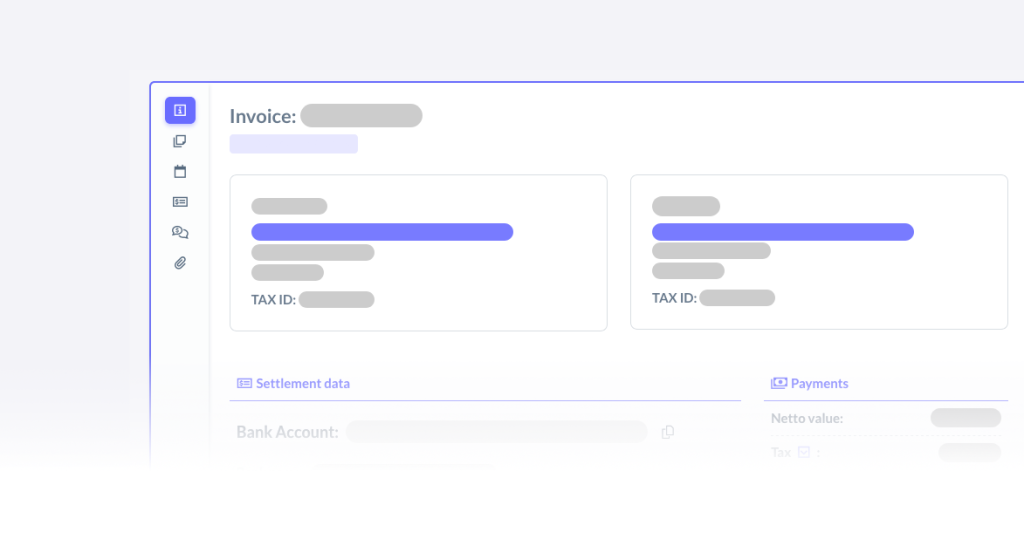Select the settlement card sidebar icon
This screenshot has width=1024, height=539.
[180, 202]
